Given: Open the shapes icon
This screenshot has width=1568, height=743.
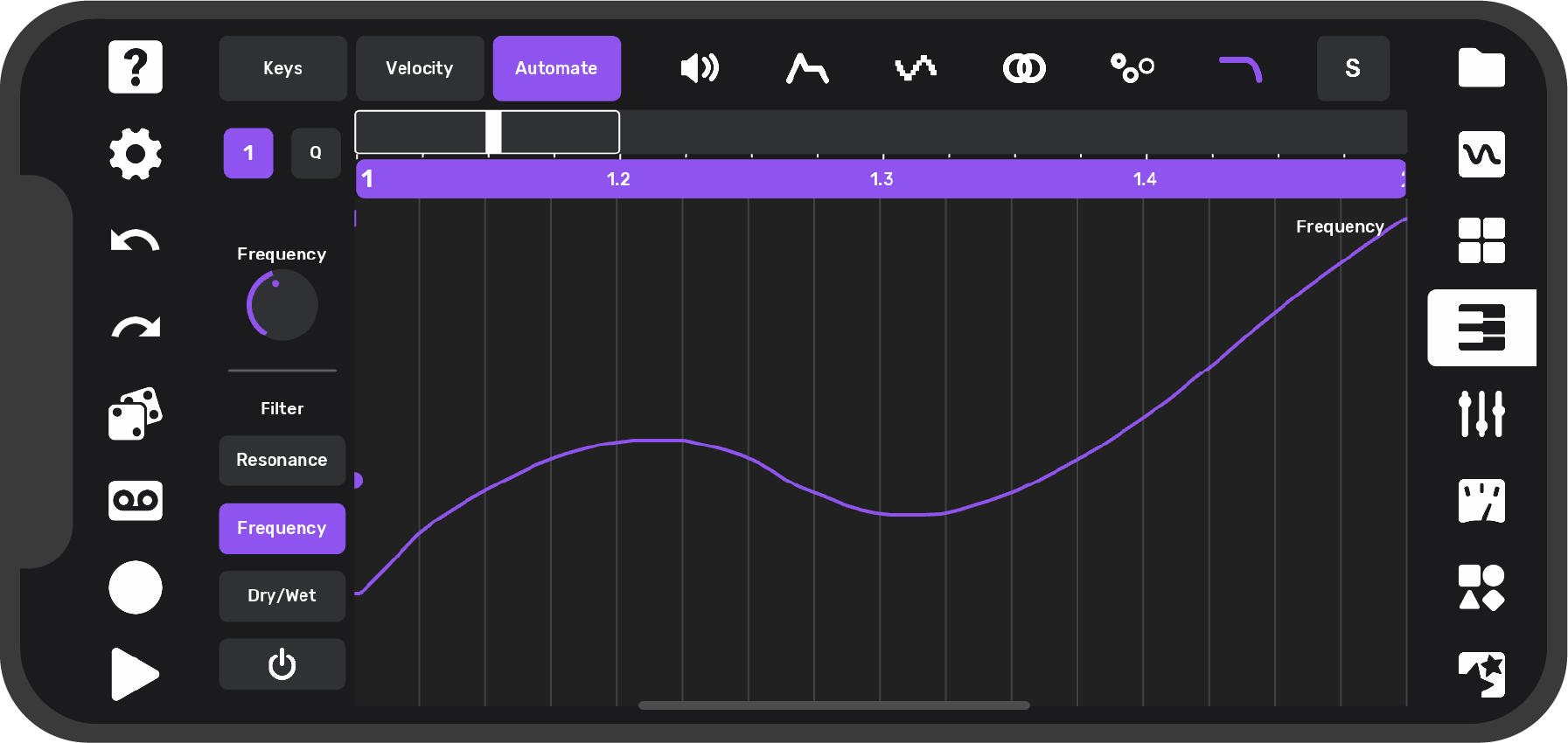Looking at the screenshot, I should coord(1481,587).
